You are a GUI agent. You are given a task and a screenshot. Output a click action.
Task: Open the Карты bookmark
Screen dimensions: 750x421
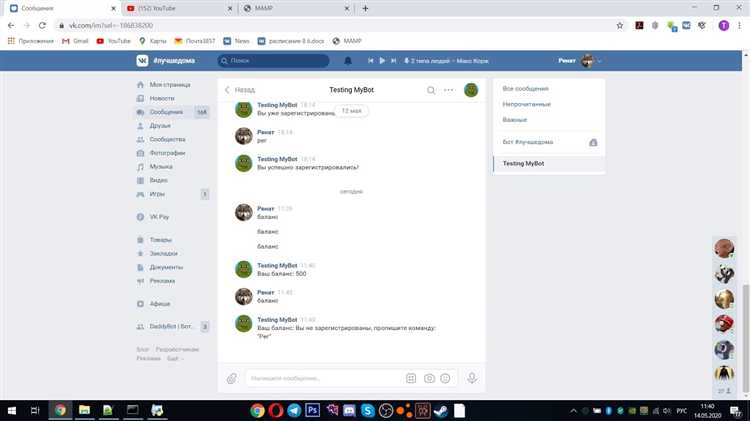153,41
